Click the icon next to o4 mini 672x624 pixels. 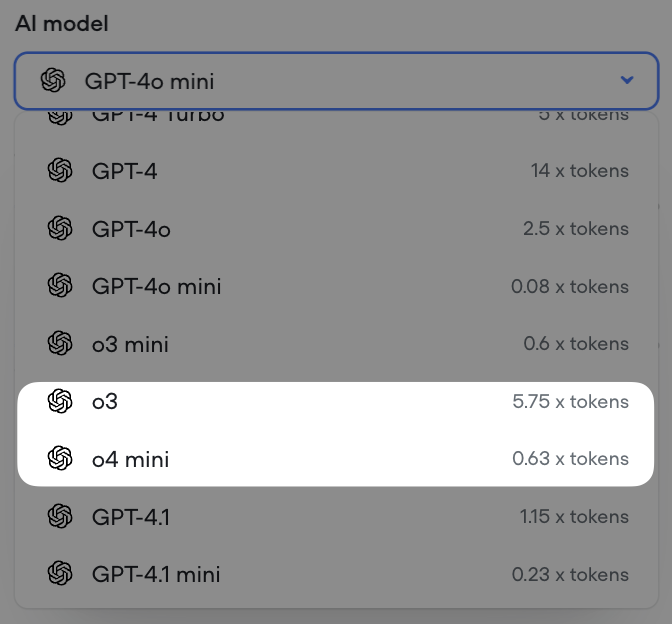click(60, 459)
